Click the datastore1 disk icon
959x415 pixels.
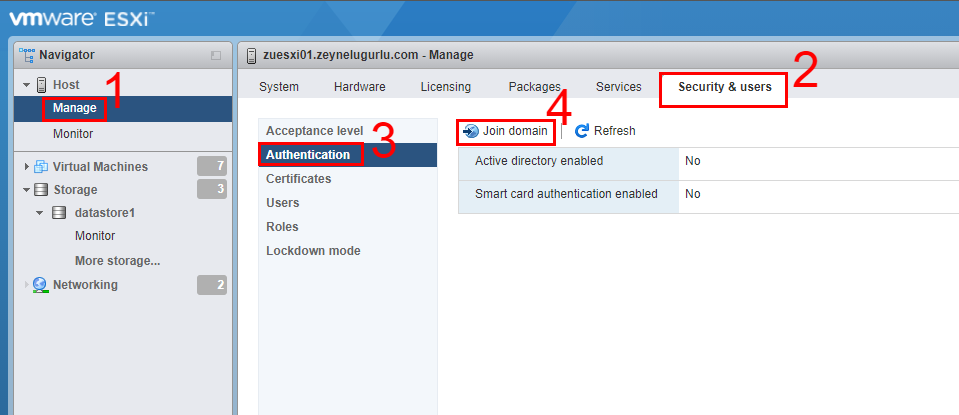tap(59, 213)
